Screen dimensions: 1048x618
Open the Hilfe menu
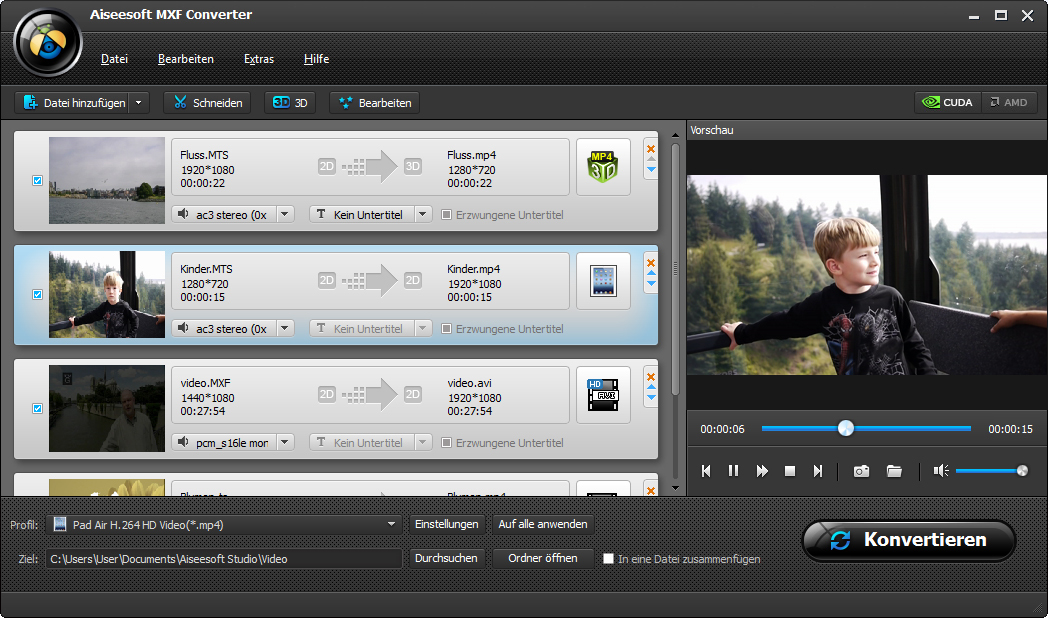(x=316, y=59)
